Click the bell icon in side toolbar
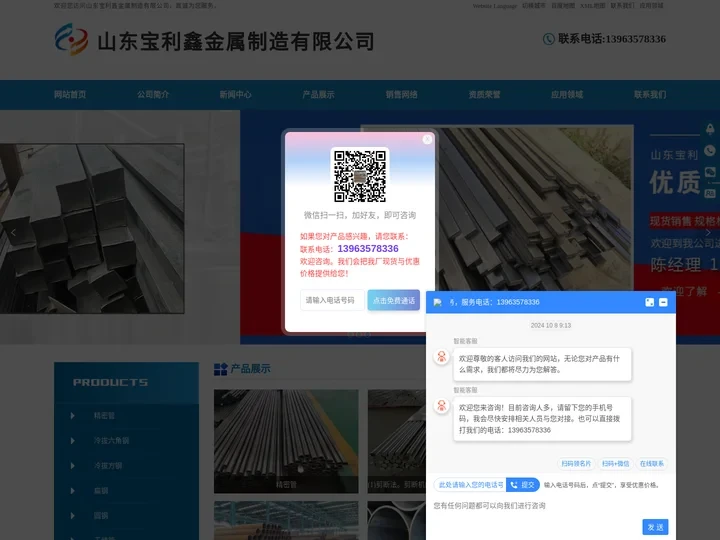This screenshot has width=720, height=540. 710,129
